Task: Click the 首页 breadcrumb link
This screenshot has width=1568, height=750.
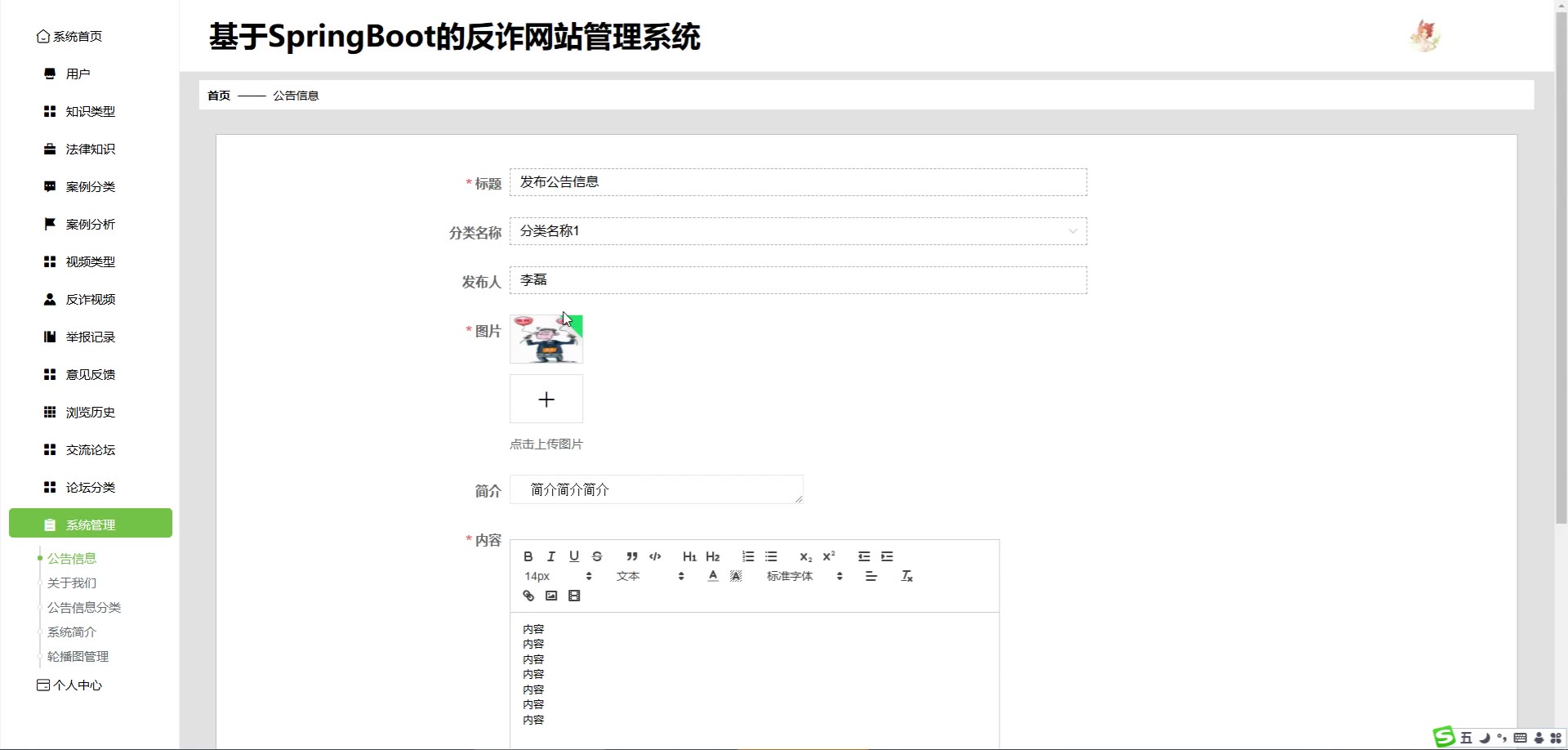Action: coord(219,96)
